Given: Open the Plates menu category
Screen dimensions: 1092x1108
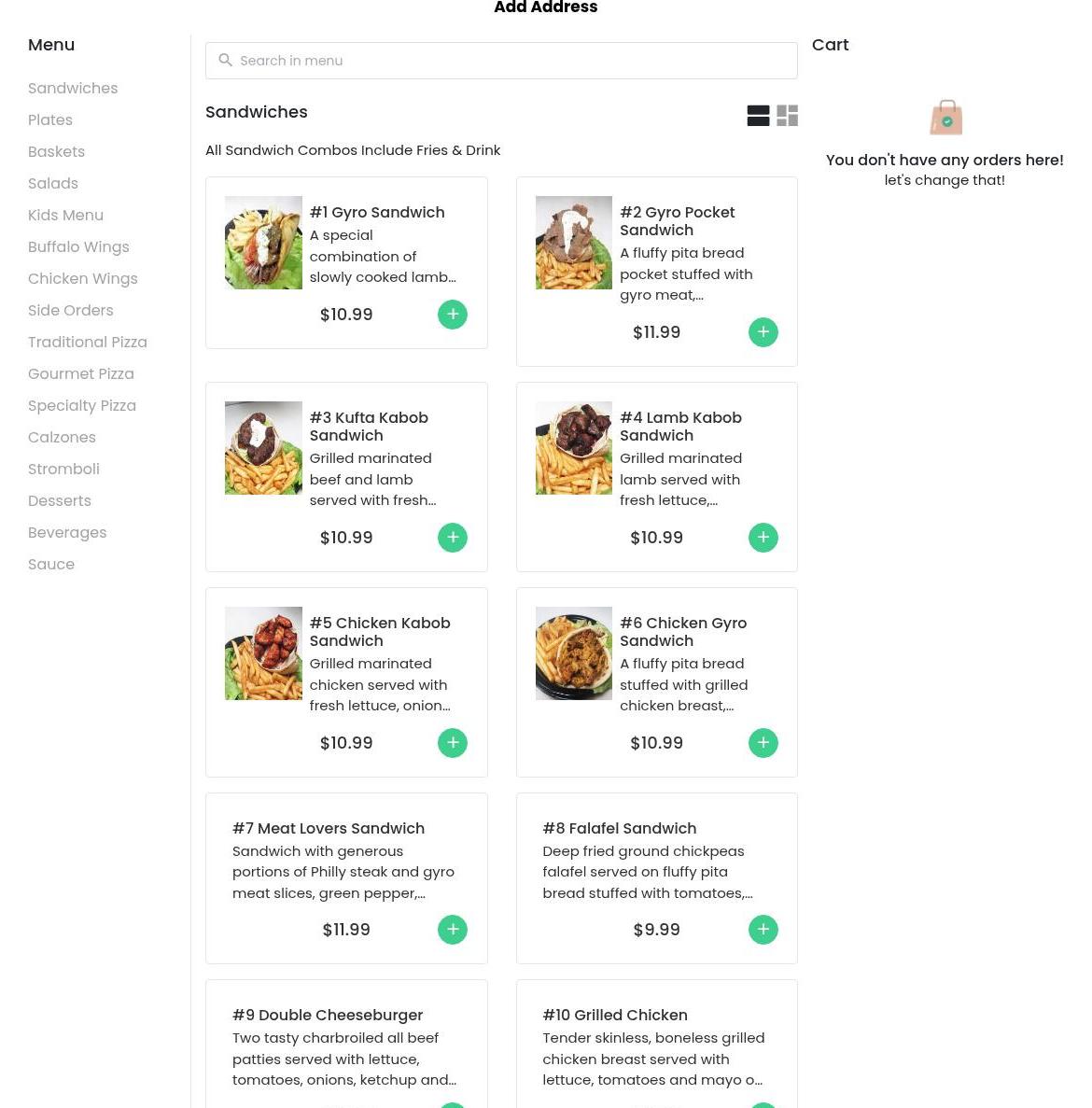Looking at the screenshot, I should [50, 120].
